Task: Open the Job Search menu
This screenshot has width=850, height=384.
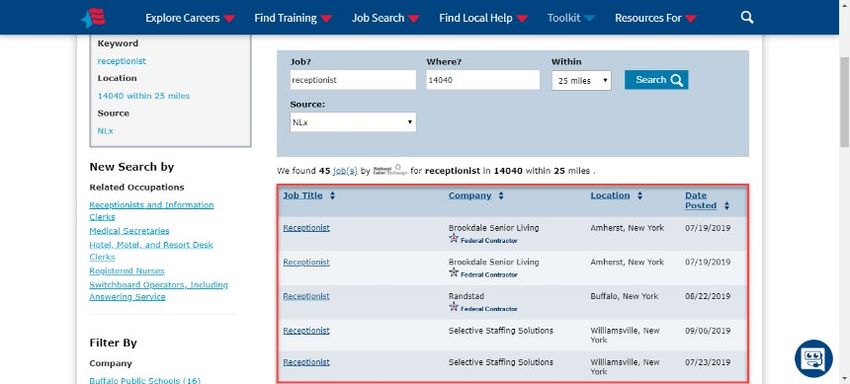Action: [386, 18]
